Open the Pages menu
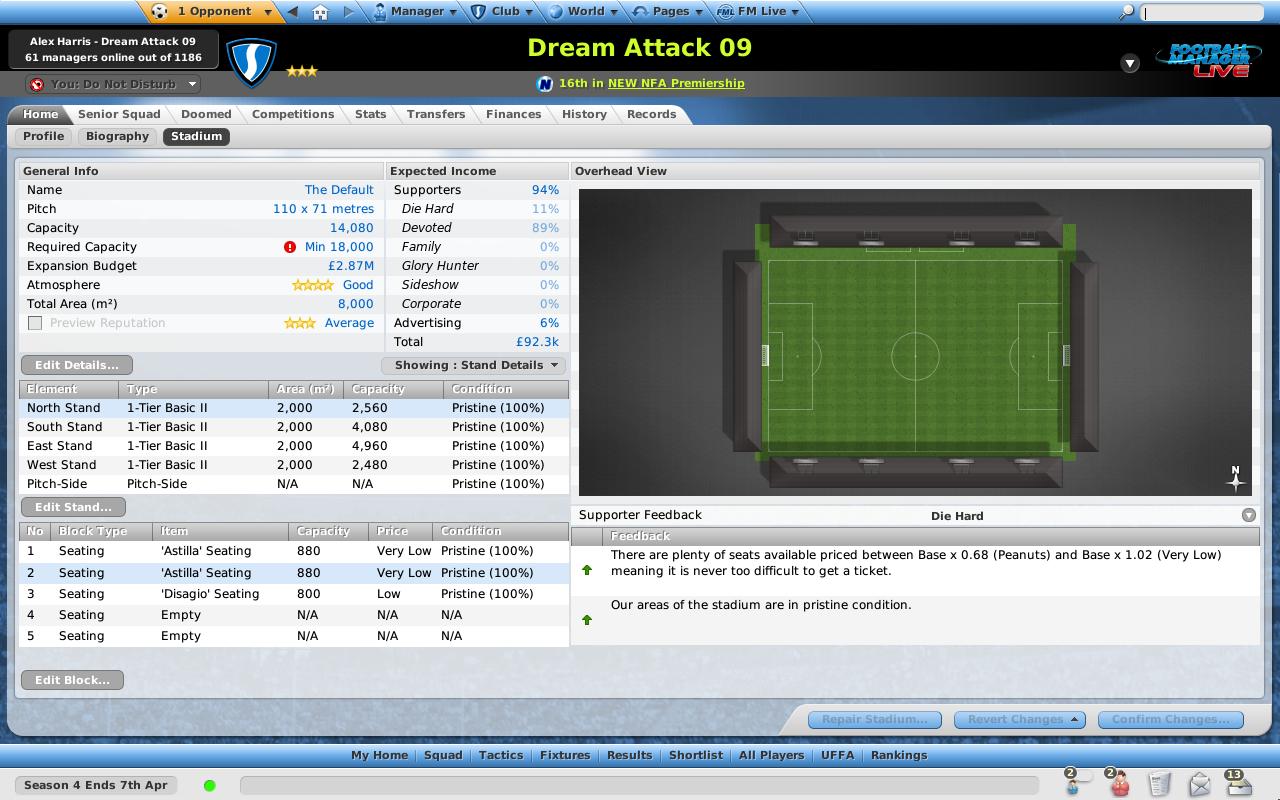 669,12
